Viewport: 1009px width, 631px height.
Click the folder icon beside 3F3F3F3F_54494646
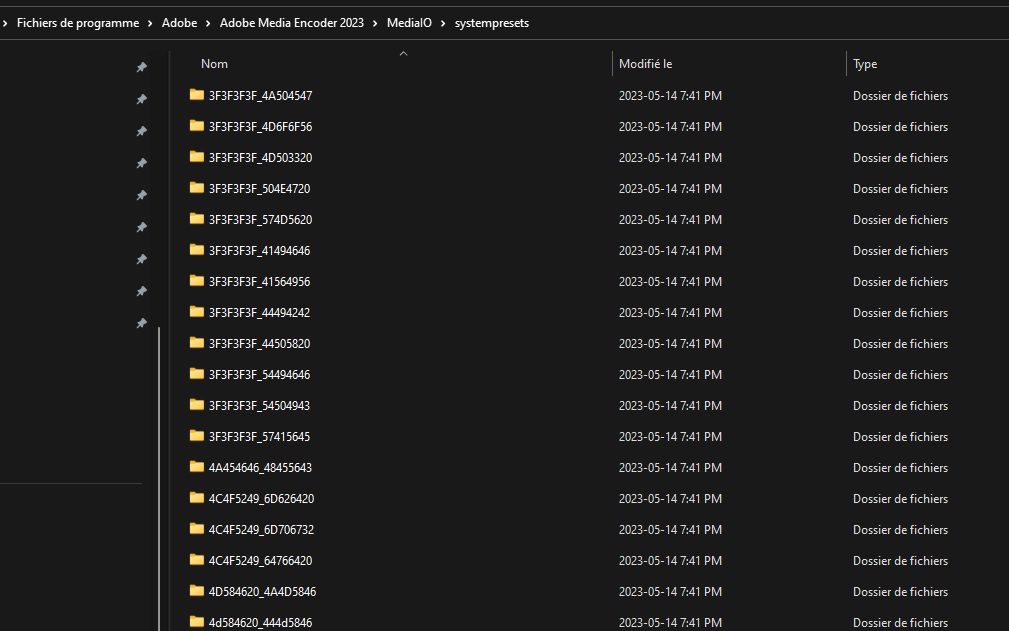[x=197, y=373]
